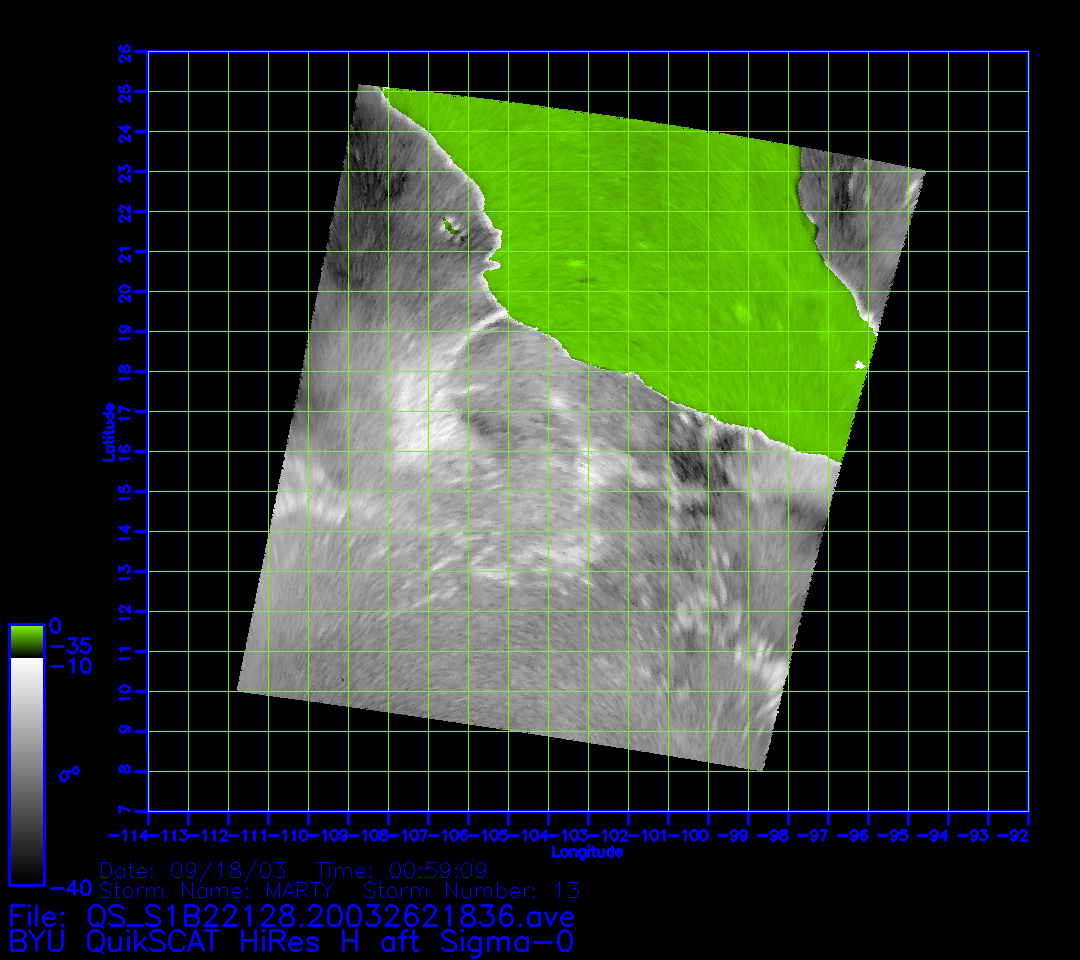Click the grayscale sigma-0 color bar
Image resolution: width=1080 pixels, height=960 pixels.
click(26, 770)
